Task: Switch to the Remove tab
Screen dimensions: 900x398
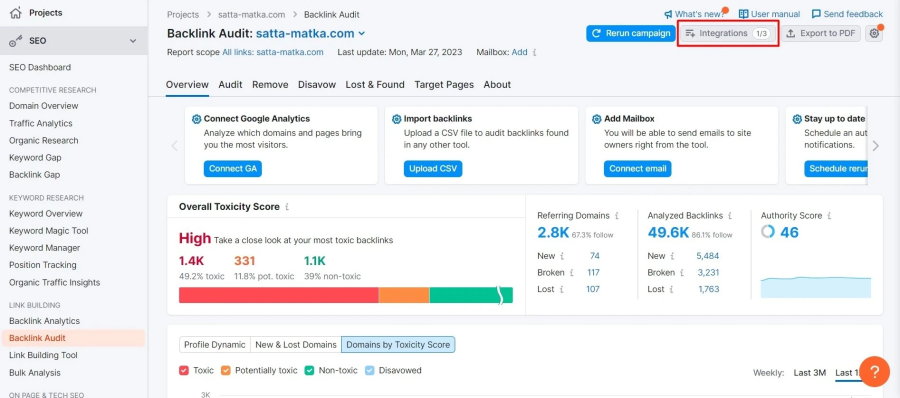Action: click(270, 84)
